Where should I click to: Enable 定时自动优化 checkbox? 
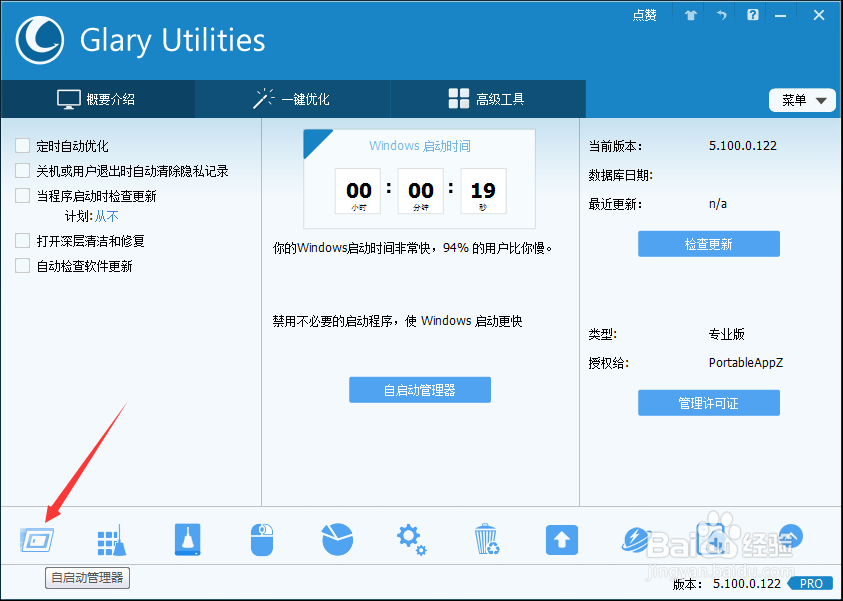click(23, 146)
